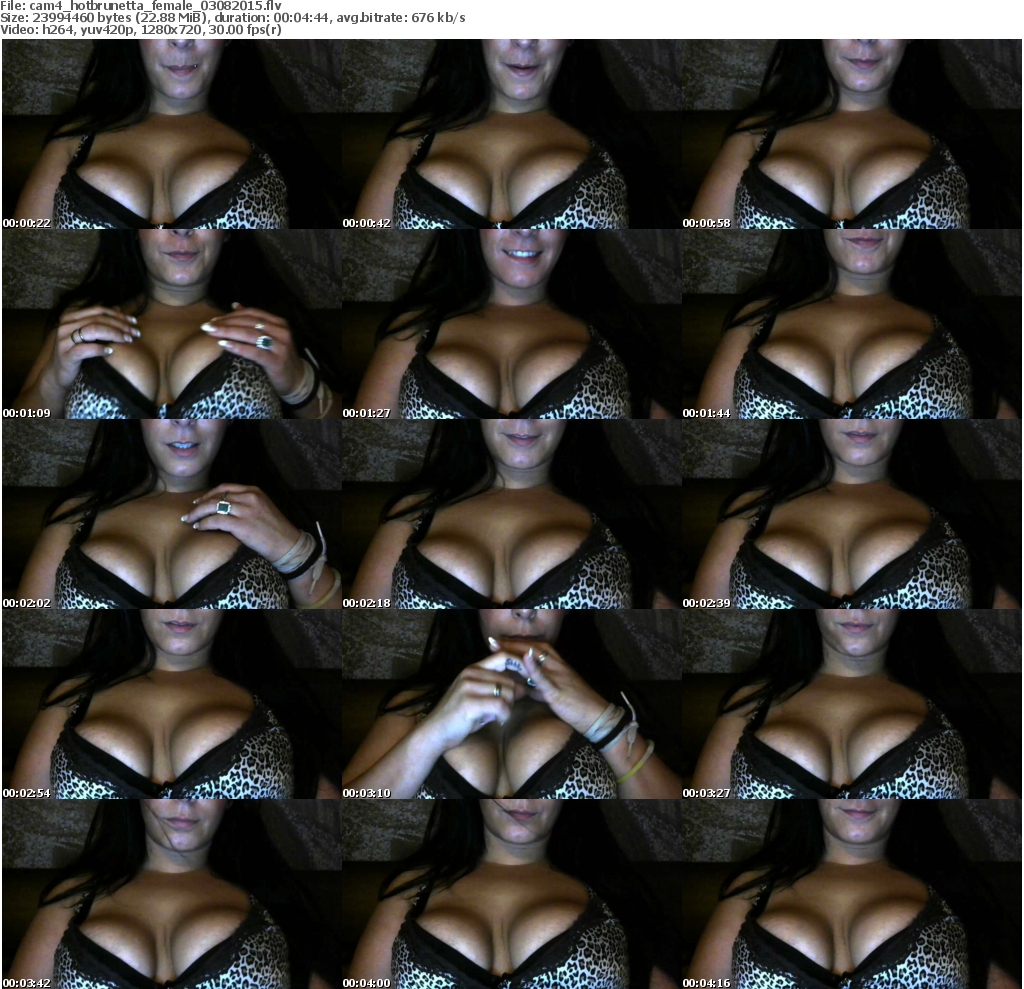Click the 'Video: h264, yuv420p, 1280x720' line
The width and height of the screenshot is (1024, 989).
(141, 30)
